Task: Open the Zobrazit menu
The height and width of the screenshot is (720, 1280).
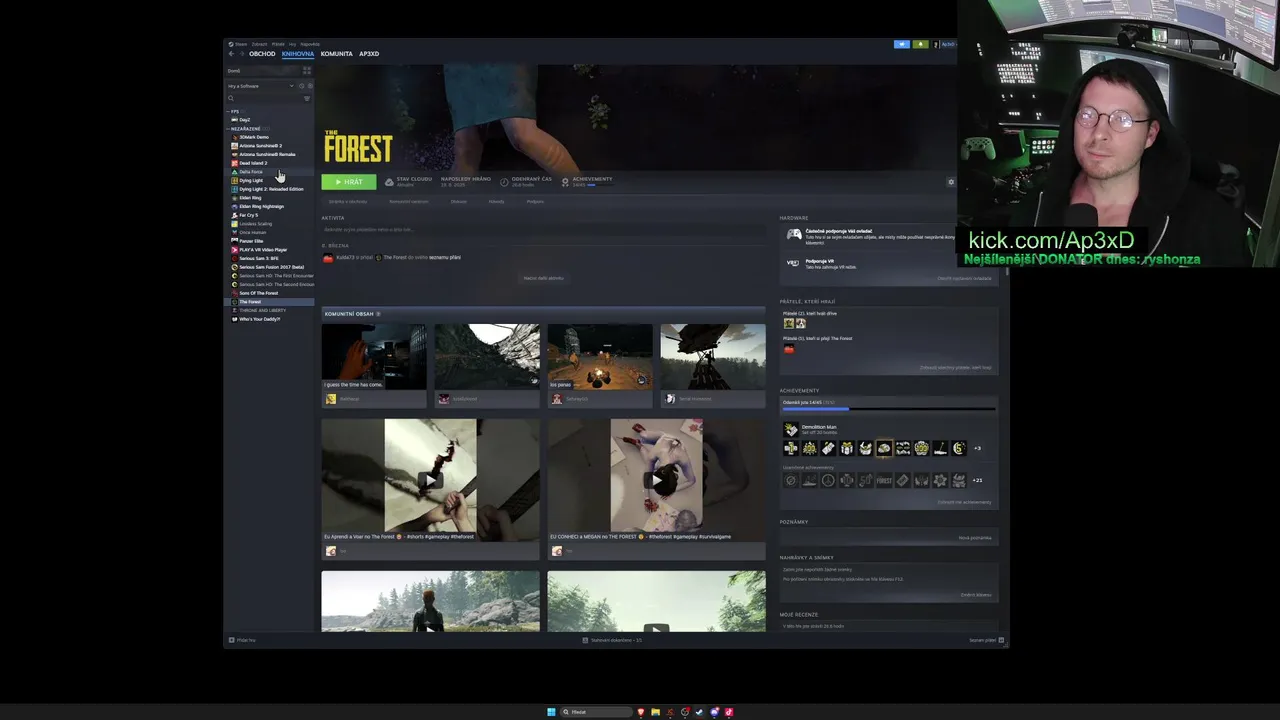Action: coord(259,44)
